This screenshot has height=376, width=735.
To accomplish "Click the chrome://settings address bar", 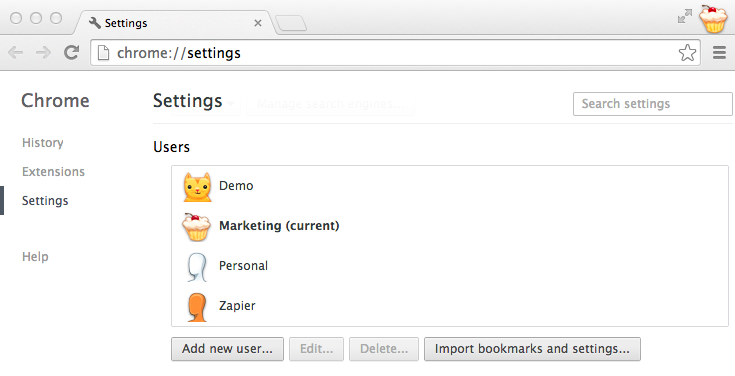I will tap(395, 53).
